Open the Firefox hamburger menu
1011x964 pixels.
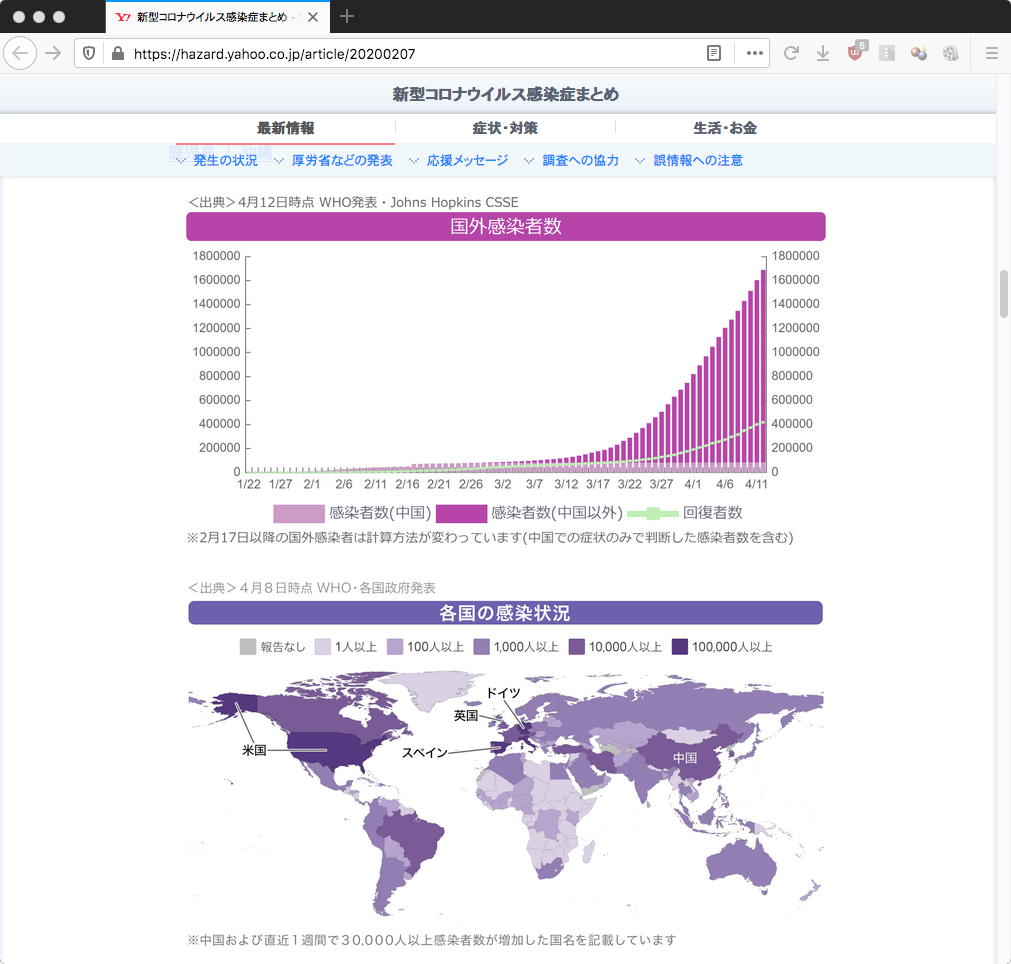point(992,53)
